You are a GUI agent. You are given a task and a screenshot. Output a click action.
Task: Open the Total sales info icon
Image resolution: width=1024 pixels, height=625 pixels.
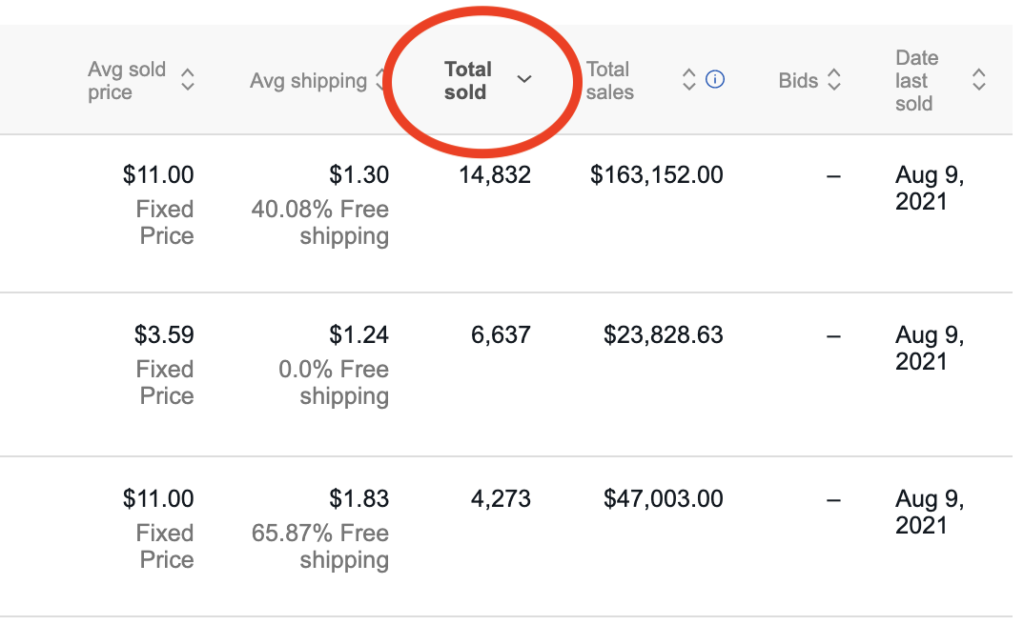pyautogui.click(x=715, y=80)
